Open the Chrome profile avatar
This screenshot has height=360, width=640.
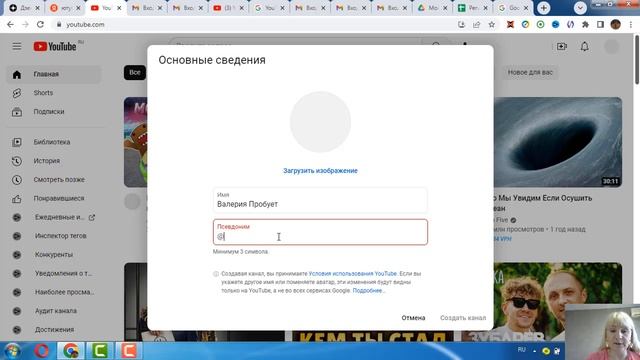coord(616,24)
